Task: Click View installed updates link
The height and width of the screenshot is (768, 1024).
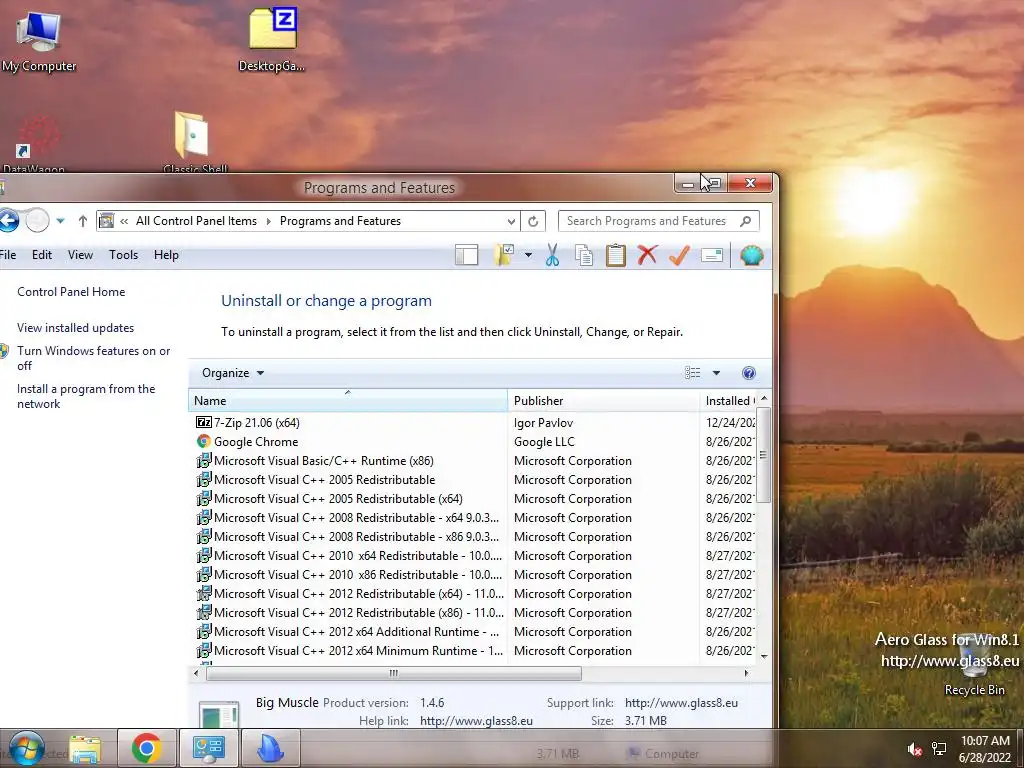Action: tap(76, 328)
